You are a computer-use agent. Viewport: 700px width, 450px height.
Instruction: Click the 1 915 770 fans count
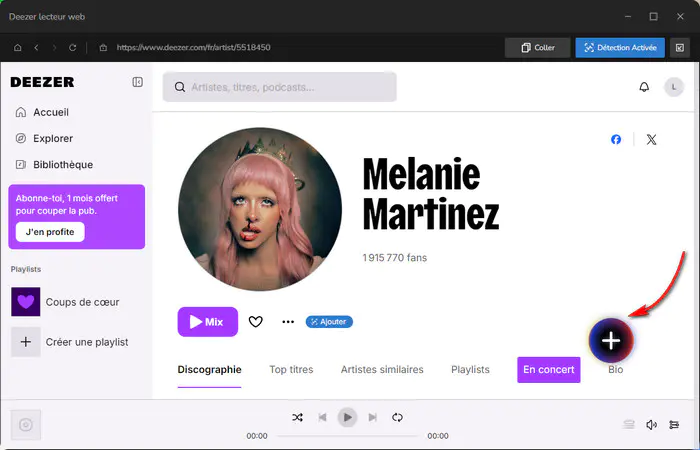[395, 258]
